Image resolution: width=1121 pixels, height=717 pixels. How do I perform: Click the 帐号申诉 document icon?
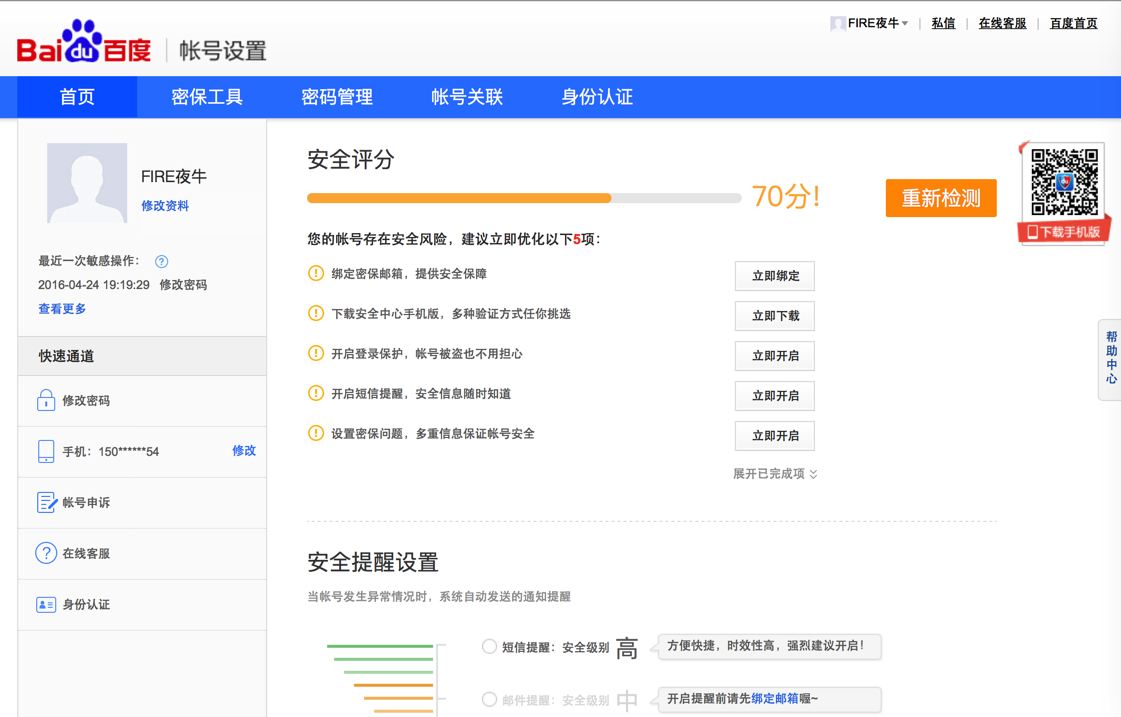click(x=46, y=503)
